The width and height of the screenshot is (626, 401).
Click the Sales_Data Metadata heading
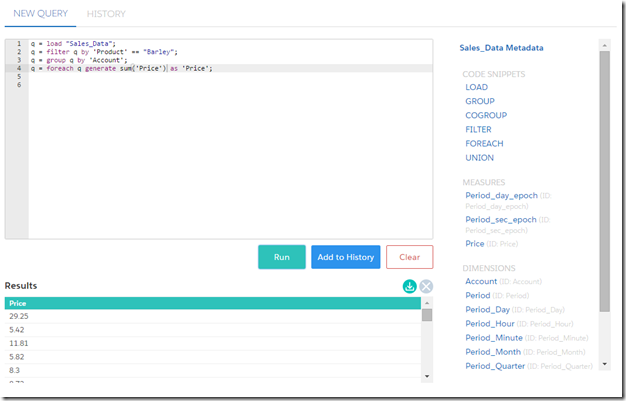coord(501,48)
